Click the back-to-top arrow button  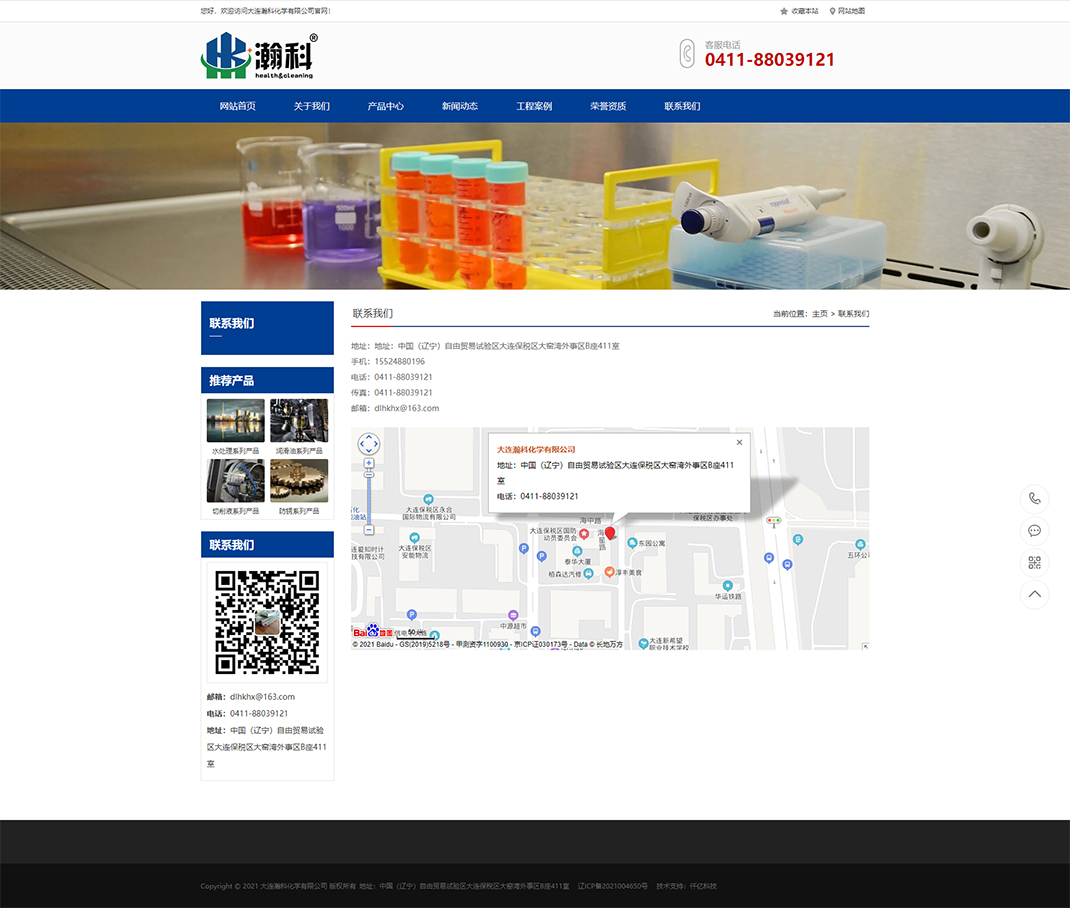tap(1034, 595)
